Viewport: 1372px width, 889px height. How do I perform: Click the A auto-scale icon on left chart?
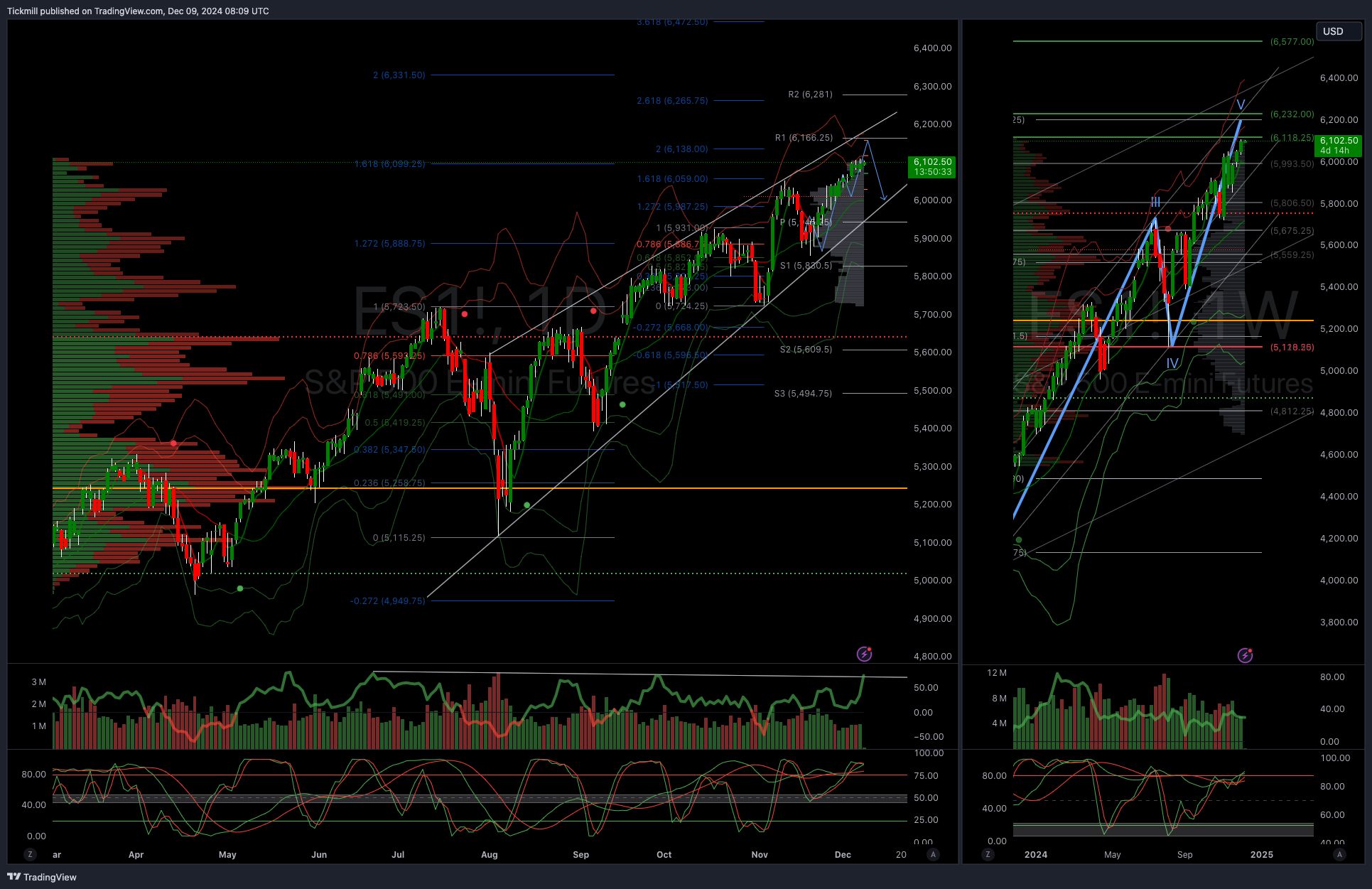coord(934,854)
